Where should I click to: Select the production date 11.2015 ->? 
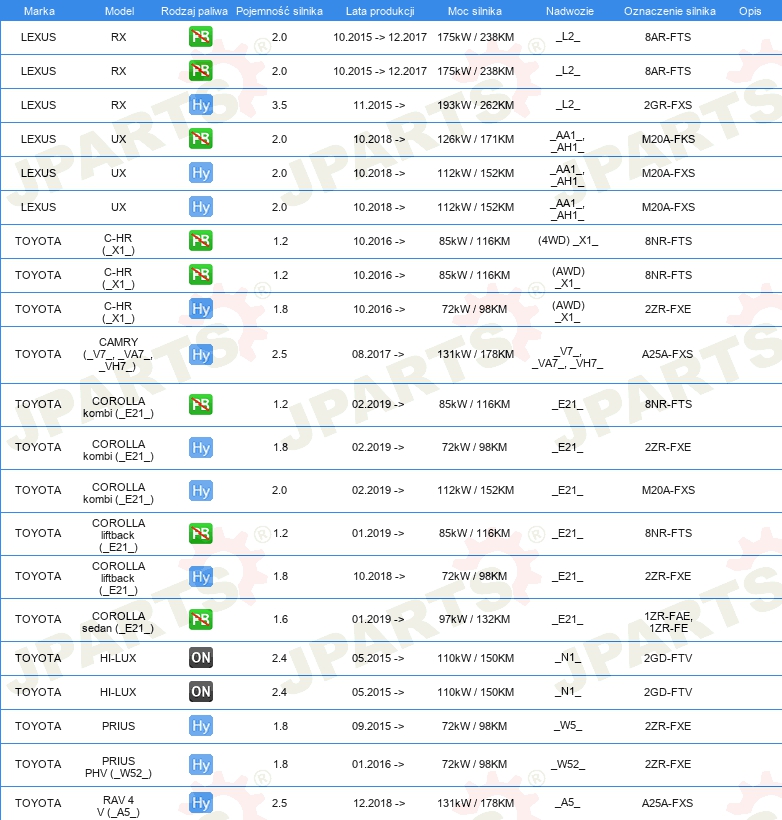[379, 105]
